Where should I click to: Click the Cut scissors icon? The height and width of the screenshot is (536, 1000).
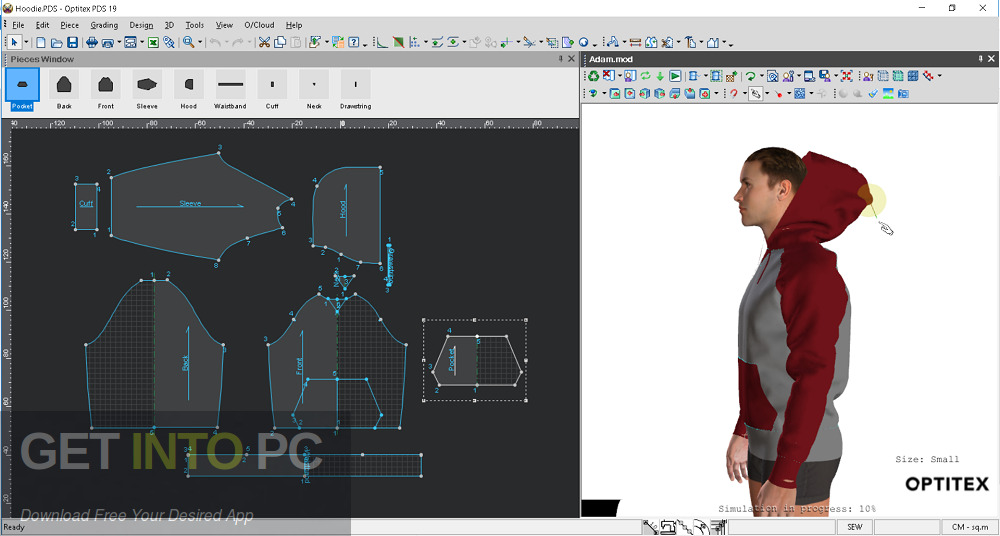coord(264,43)
